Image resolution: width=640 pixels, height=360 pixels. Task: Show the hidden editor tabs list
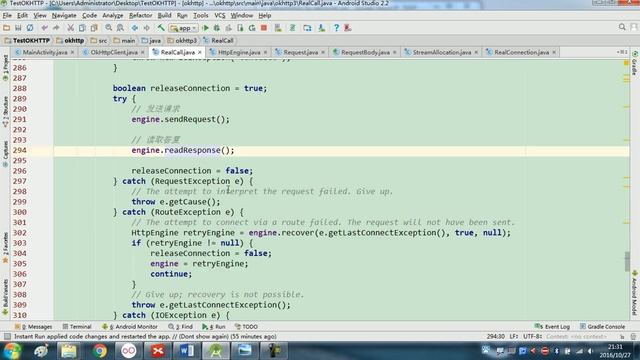622,52
